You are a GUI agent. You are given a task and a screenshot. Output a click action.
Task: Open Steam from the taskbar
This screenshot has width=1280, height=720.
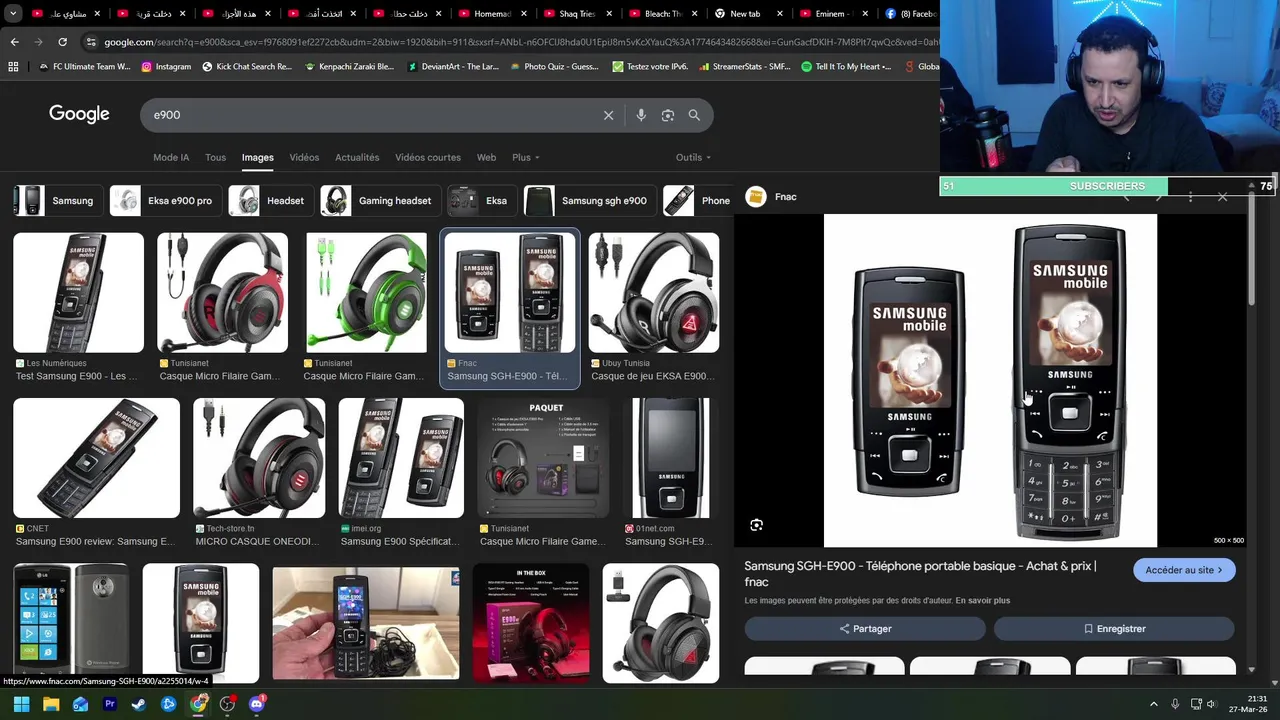139,704
